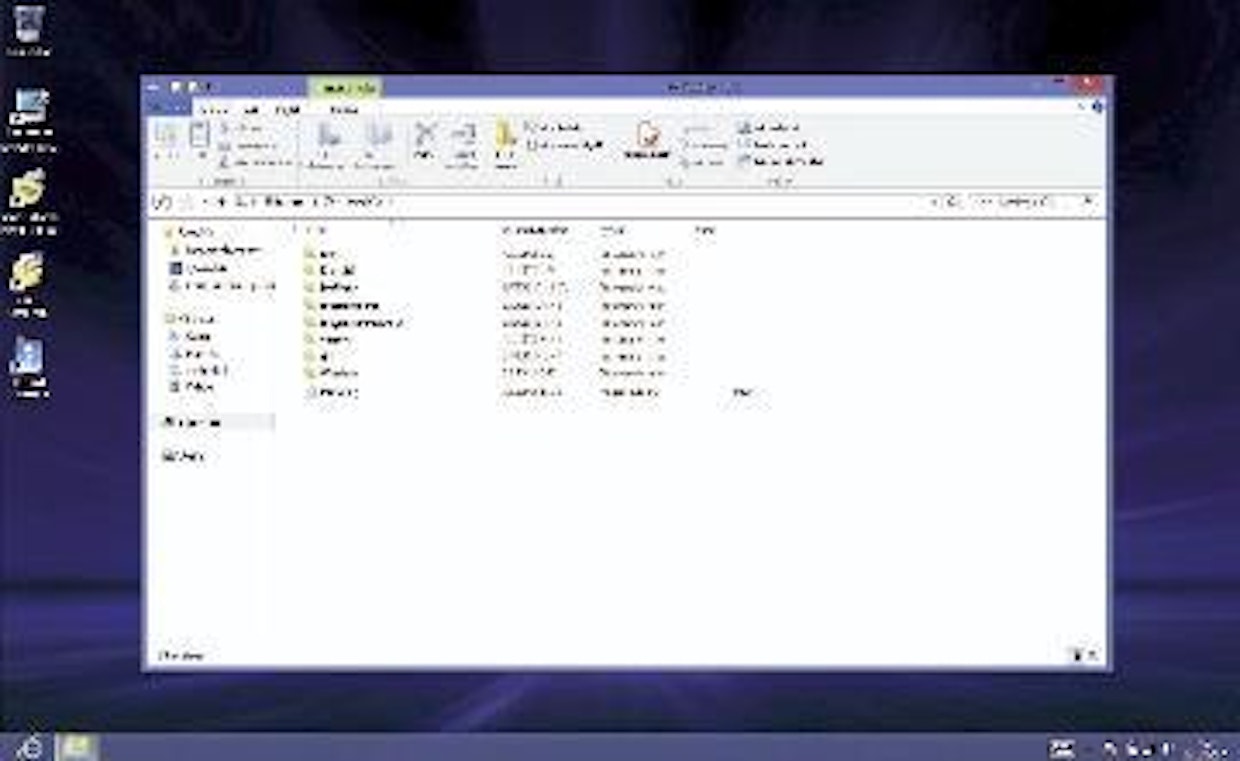This screenshot has width=1240, height=761.
Task: Click the Help icon in the ribbon corner
Action: [1098, 106]
